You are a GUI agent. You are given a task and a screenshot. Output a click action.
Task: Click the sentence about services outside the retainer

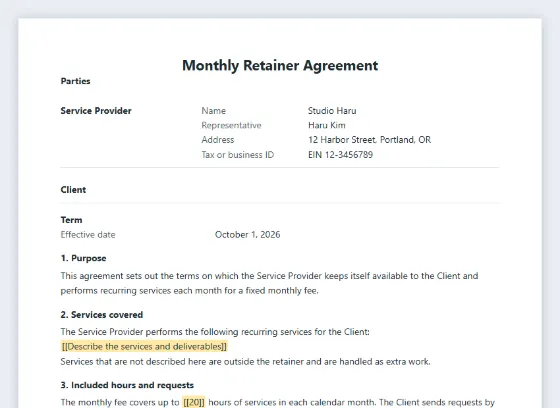point(245,362)
